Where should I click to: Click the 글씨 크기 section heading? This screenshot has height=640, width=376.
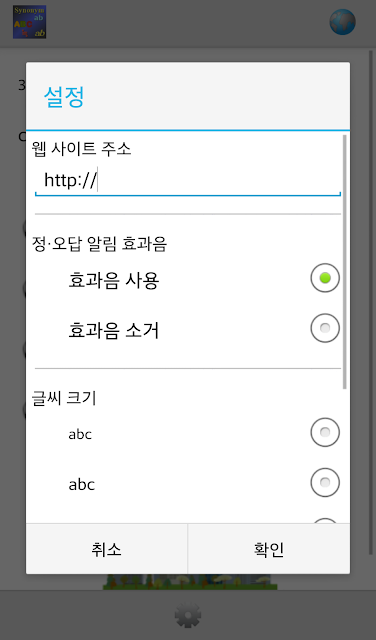[64, 398]
